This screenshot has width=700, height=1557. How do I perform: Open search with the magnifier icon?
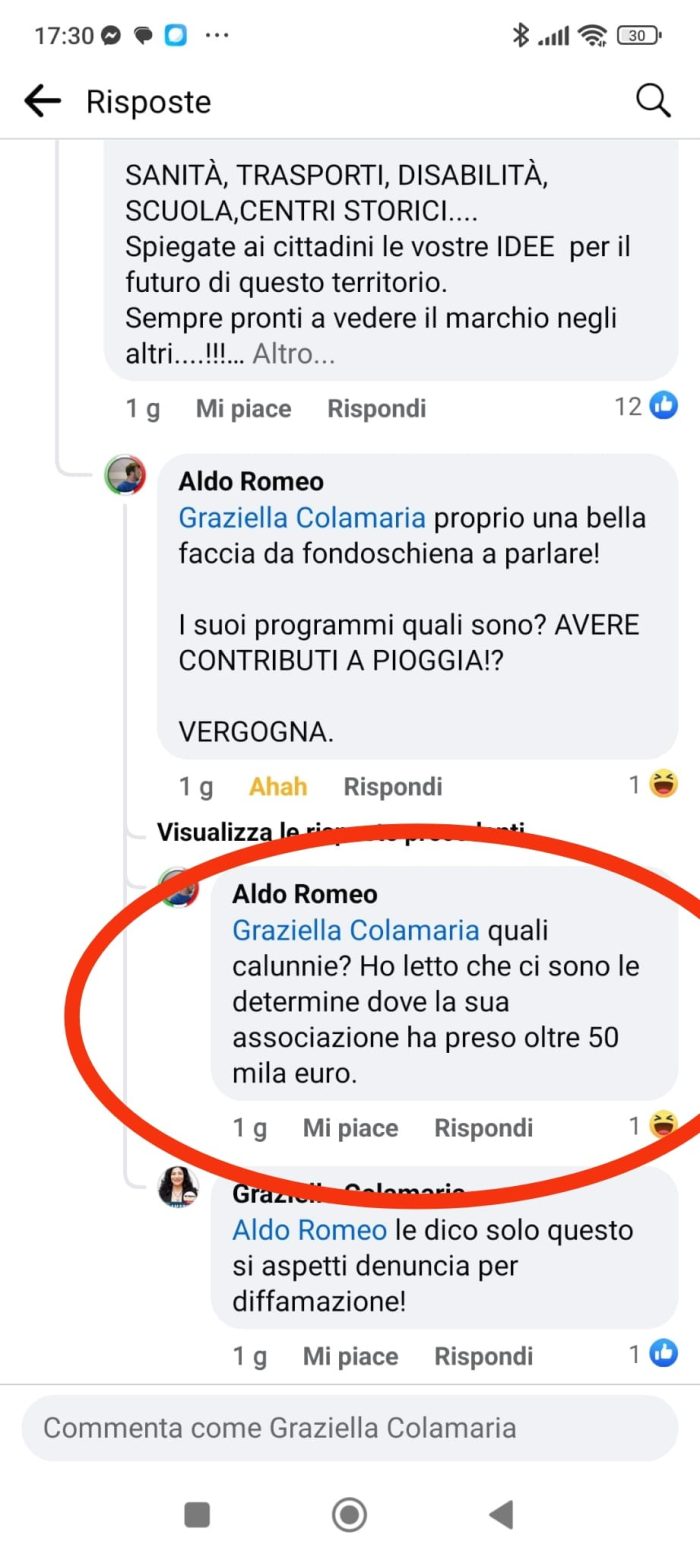[653, 100]
